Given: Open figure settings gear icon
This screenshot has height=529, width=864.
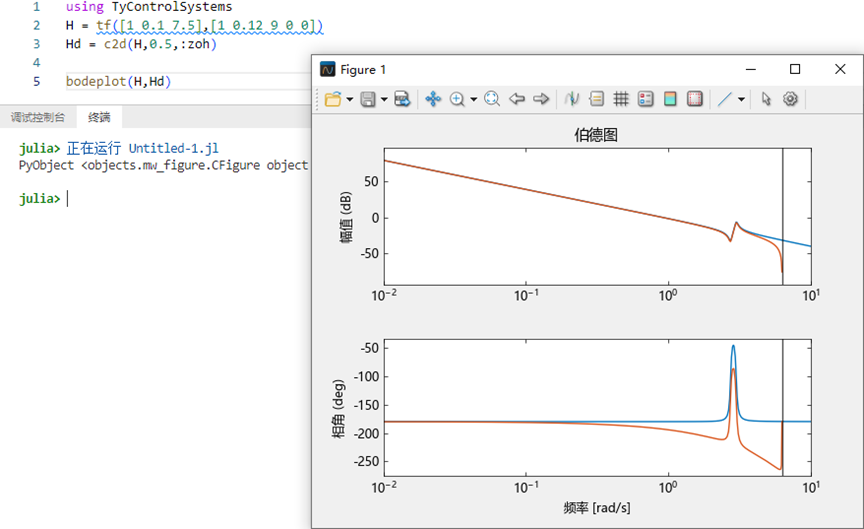Looking at the screenshot, I should coord(790,99).
